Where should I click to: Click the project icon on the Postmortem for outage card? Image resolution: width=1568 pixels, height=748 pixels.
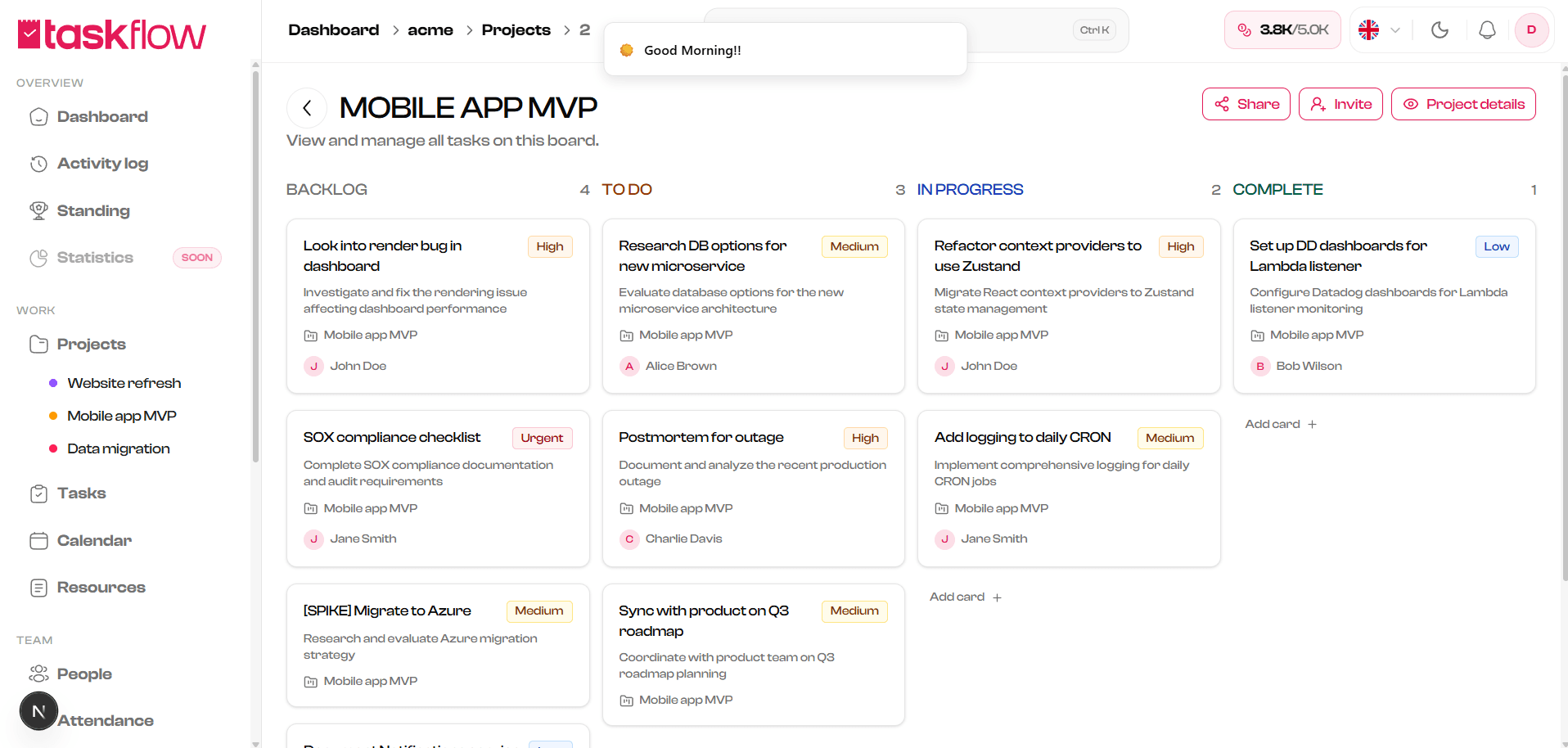coord(626,508)
